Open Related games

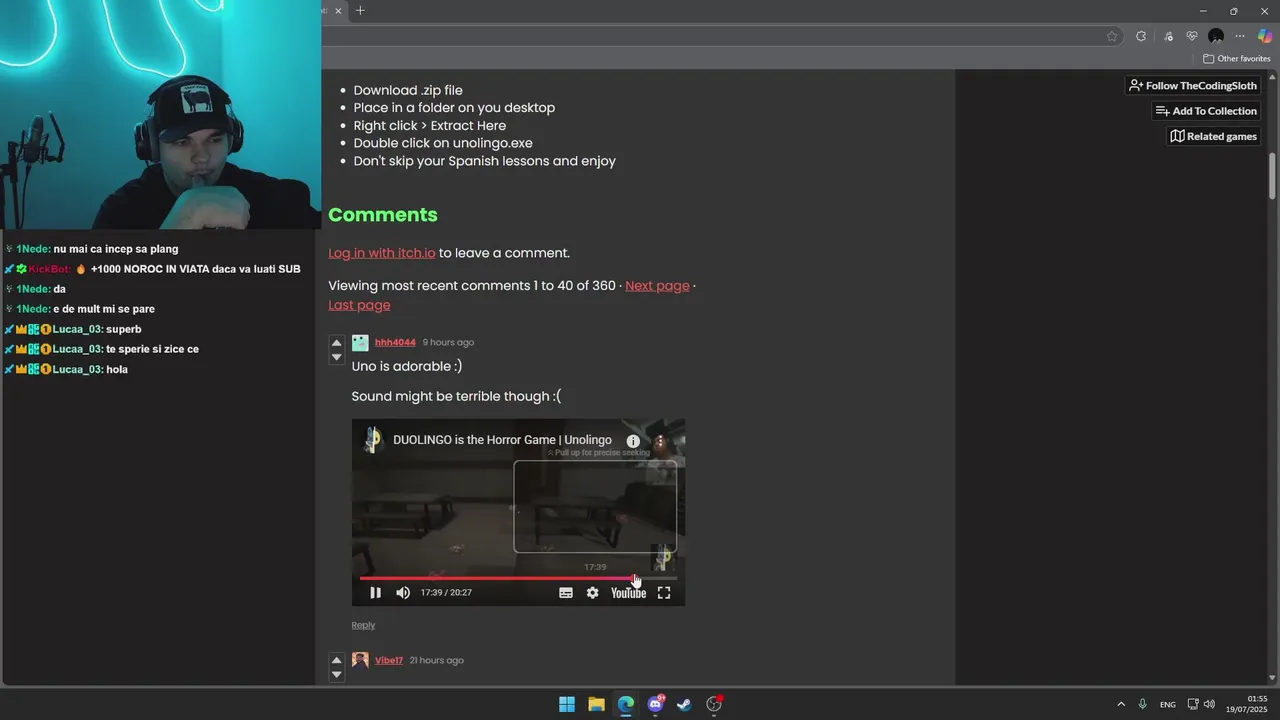pos(1214,136)
